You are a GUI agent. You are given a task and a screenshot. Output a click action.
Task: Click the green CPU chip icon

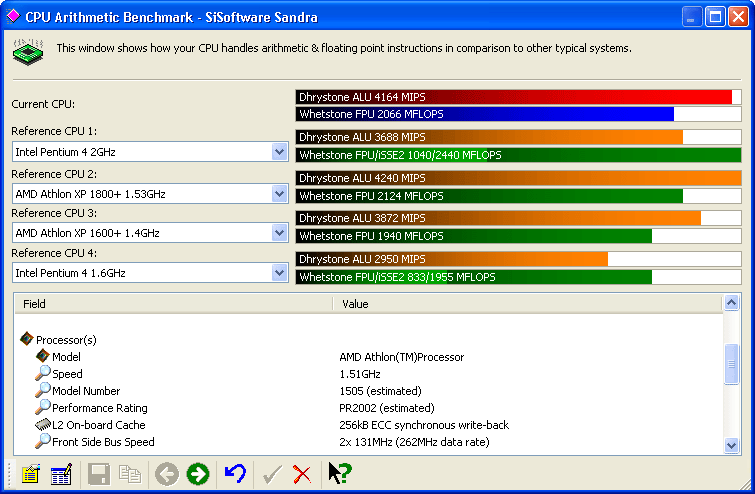pos(28,52)
